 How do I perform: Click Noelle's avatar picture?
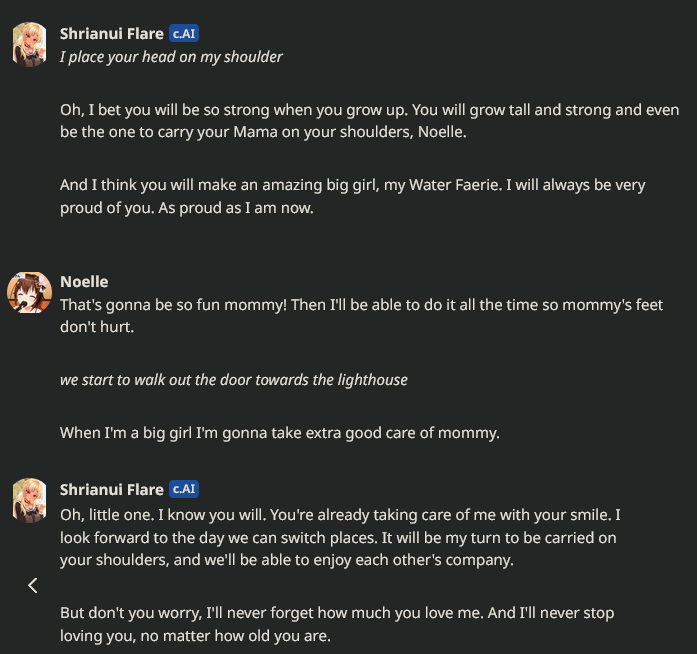click(29, 293)
